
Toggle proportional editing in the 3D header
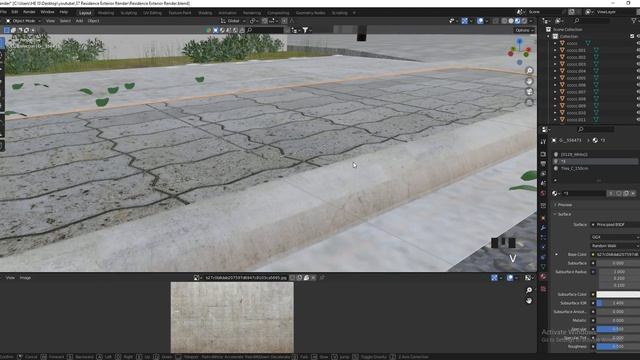coord(284,21)
